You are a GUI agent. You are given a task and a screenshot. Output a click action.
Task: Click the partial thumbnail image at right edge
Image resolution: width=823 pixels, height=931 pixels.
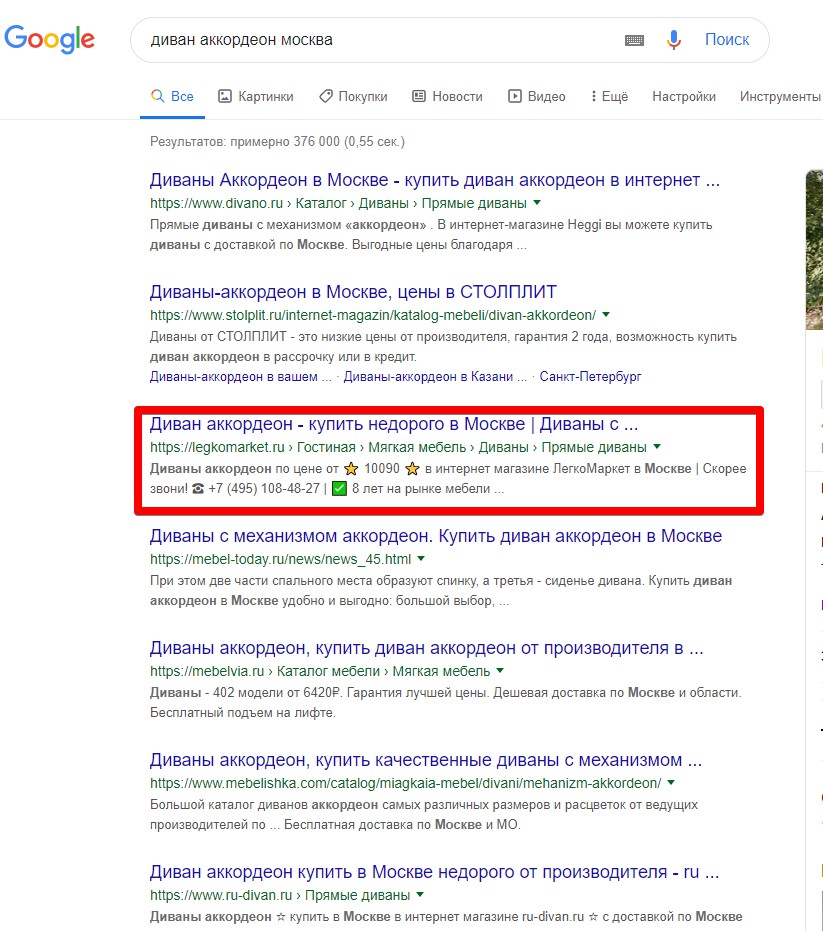tap(814, 249)
